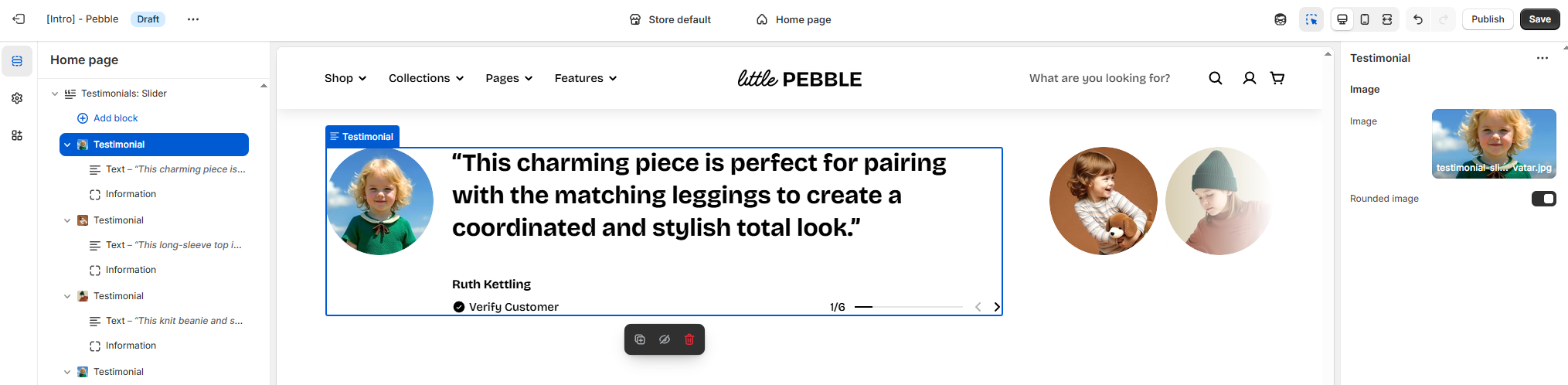Open the Pages navigation menu
Viewport: 1568px width, 385px height.
click(x=509, y=78)
